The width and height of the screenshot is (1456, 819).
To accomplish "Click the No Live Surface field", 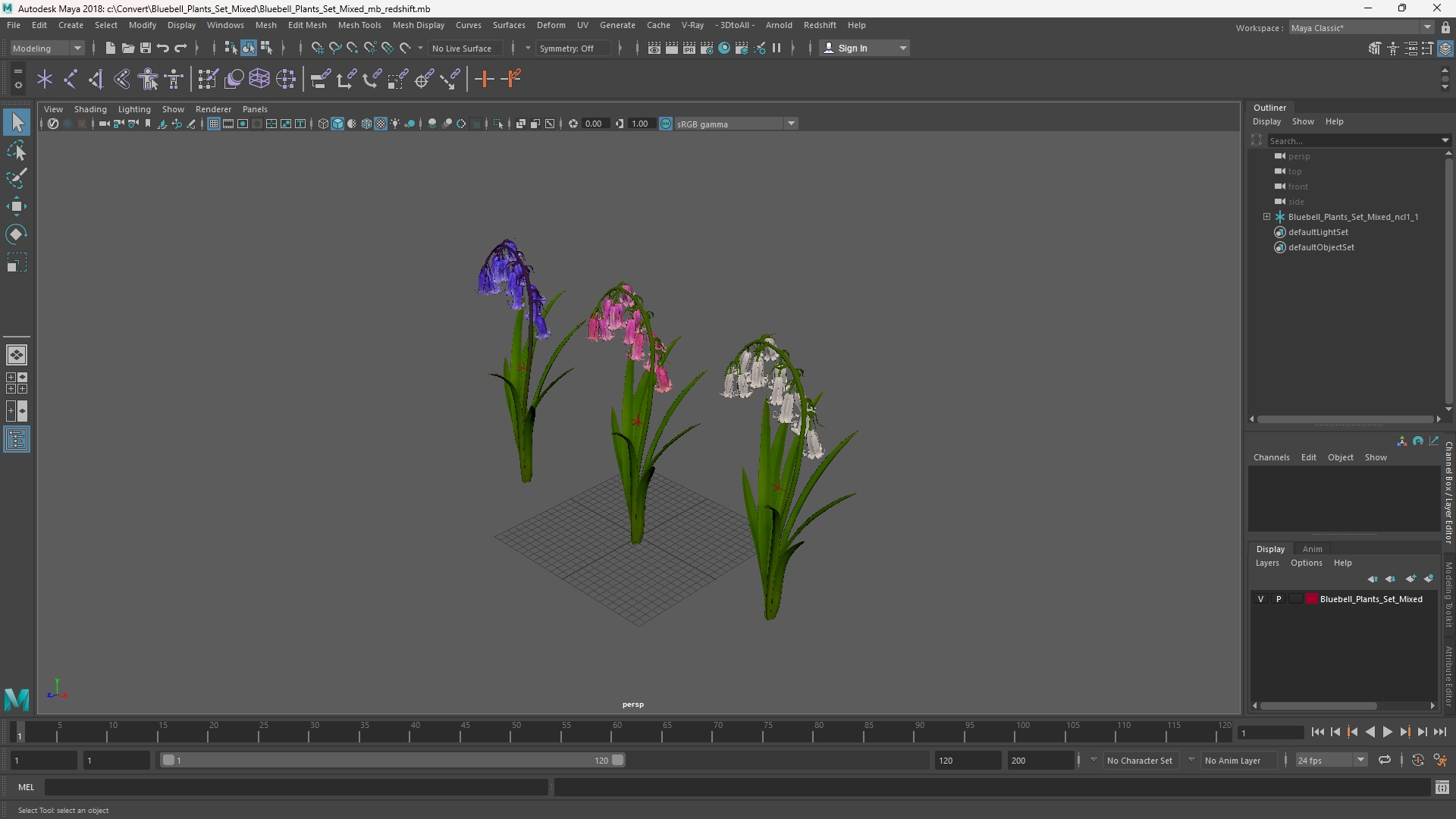I will pyautogui.click(x=465, y=48).
